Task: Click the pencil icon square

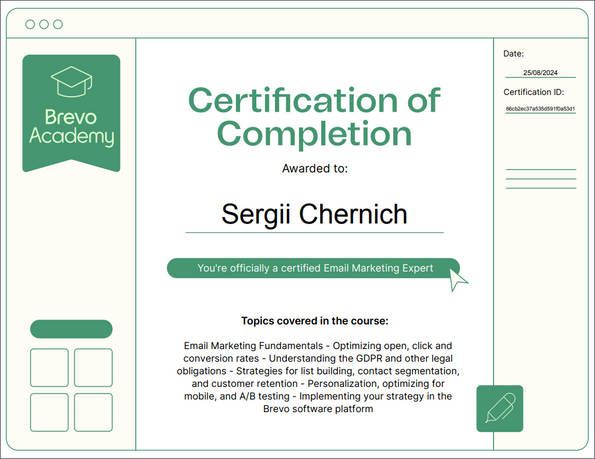Action: (x=500, y=409)
